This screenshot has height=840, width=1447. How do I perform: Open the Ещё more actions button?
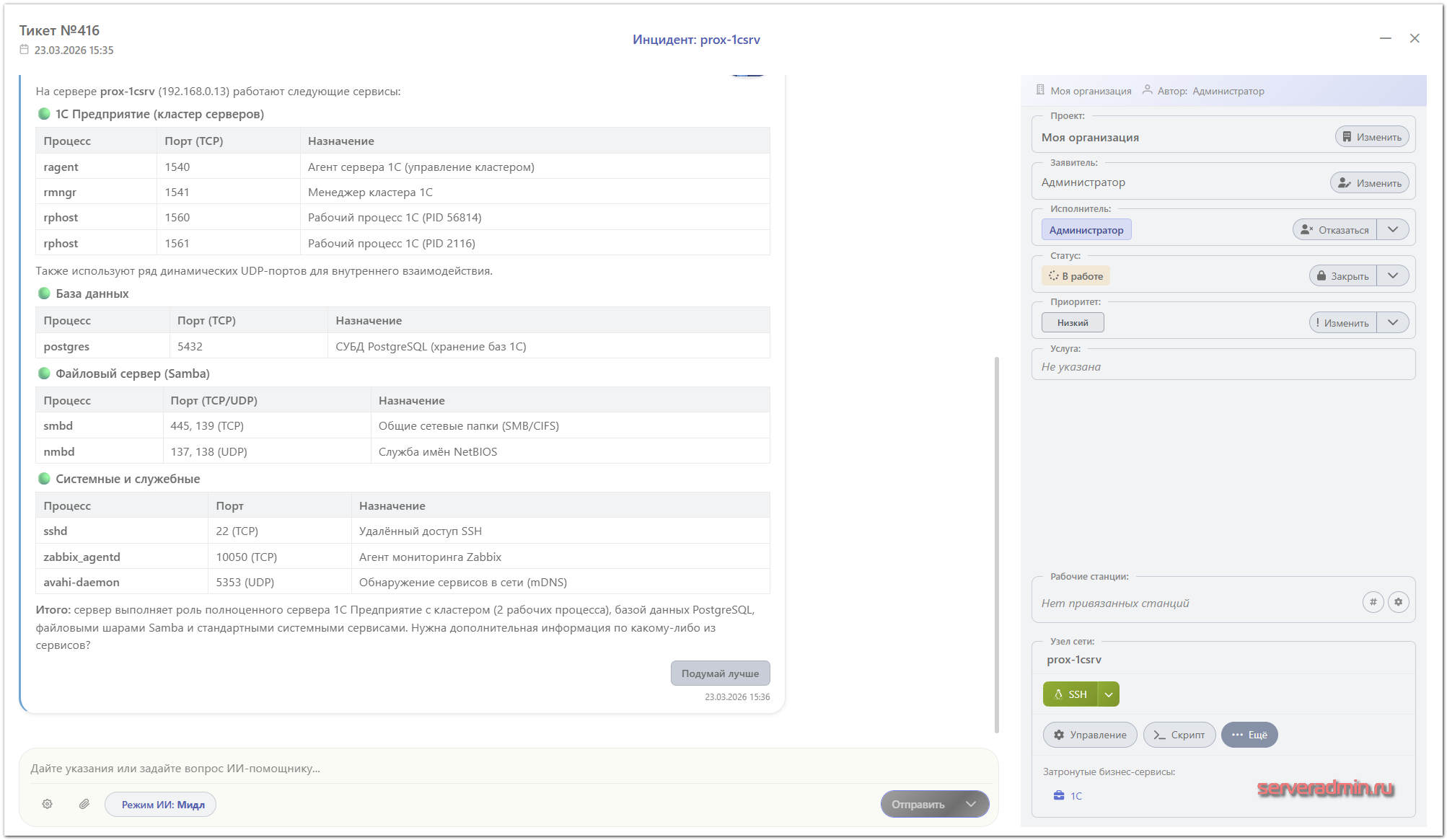click(1249, 735)
